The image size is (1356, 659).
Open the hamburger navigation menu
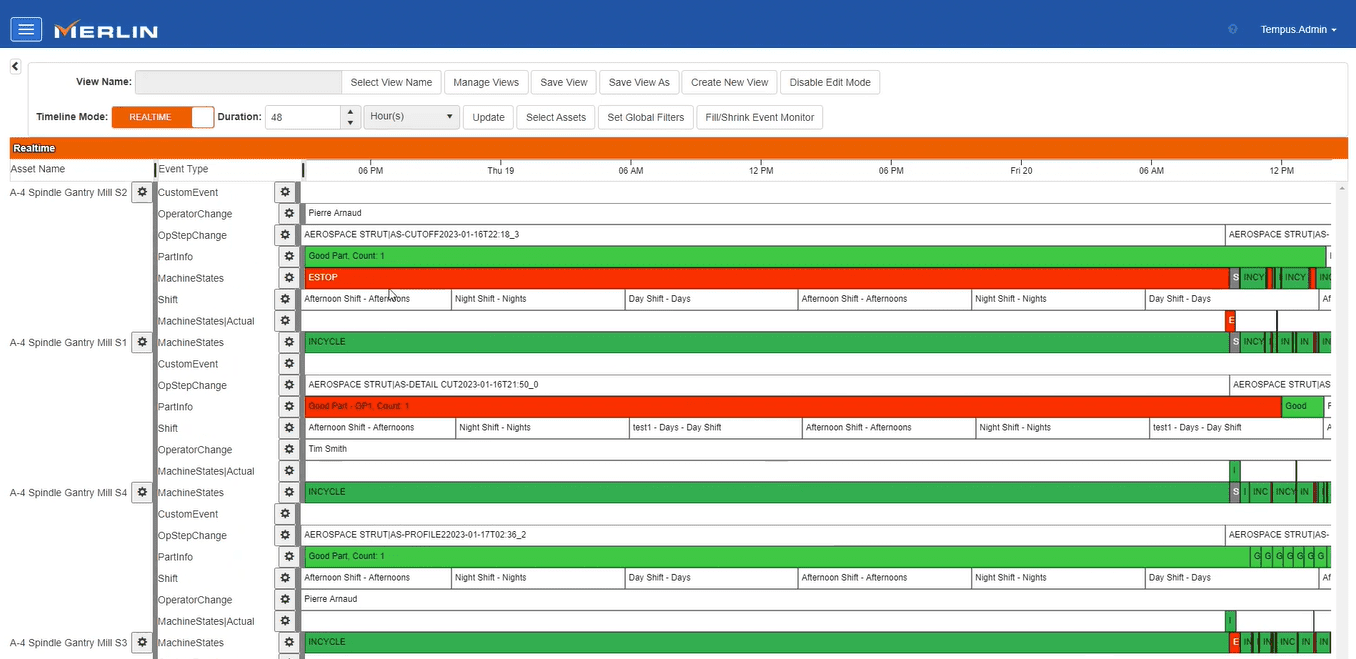pos(26,29)
